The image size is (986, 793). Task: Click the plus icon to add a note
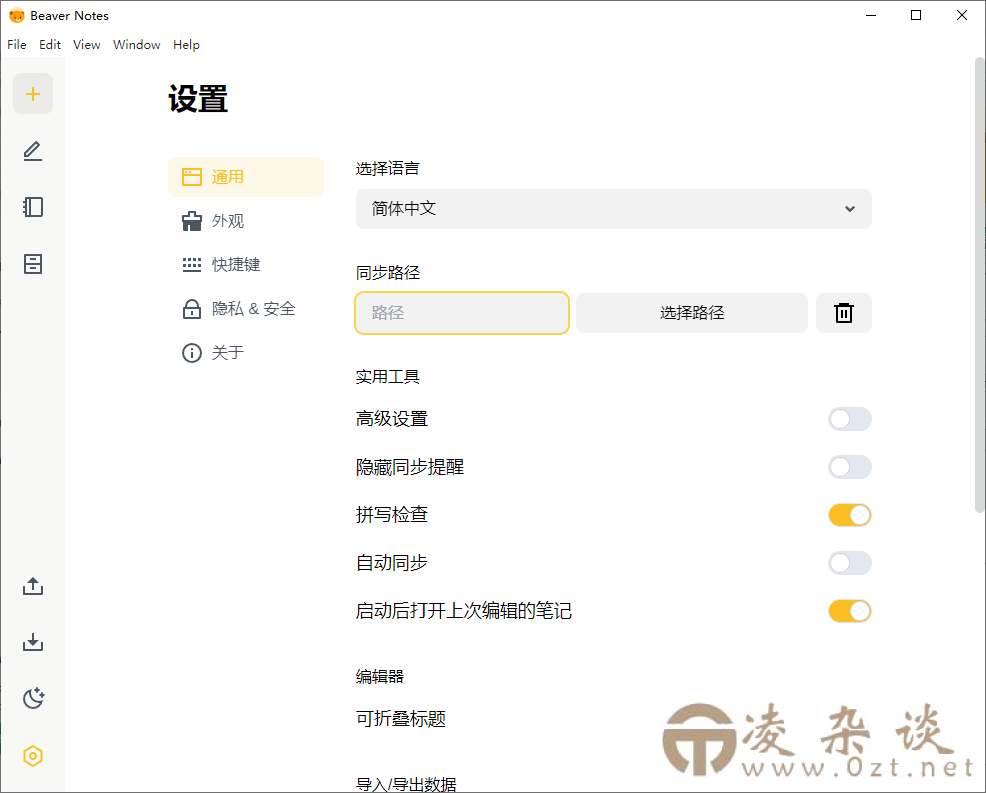(33, 94)
